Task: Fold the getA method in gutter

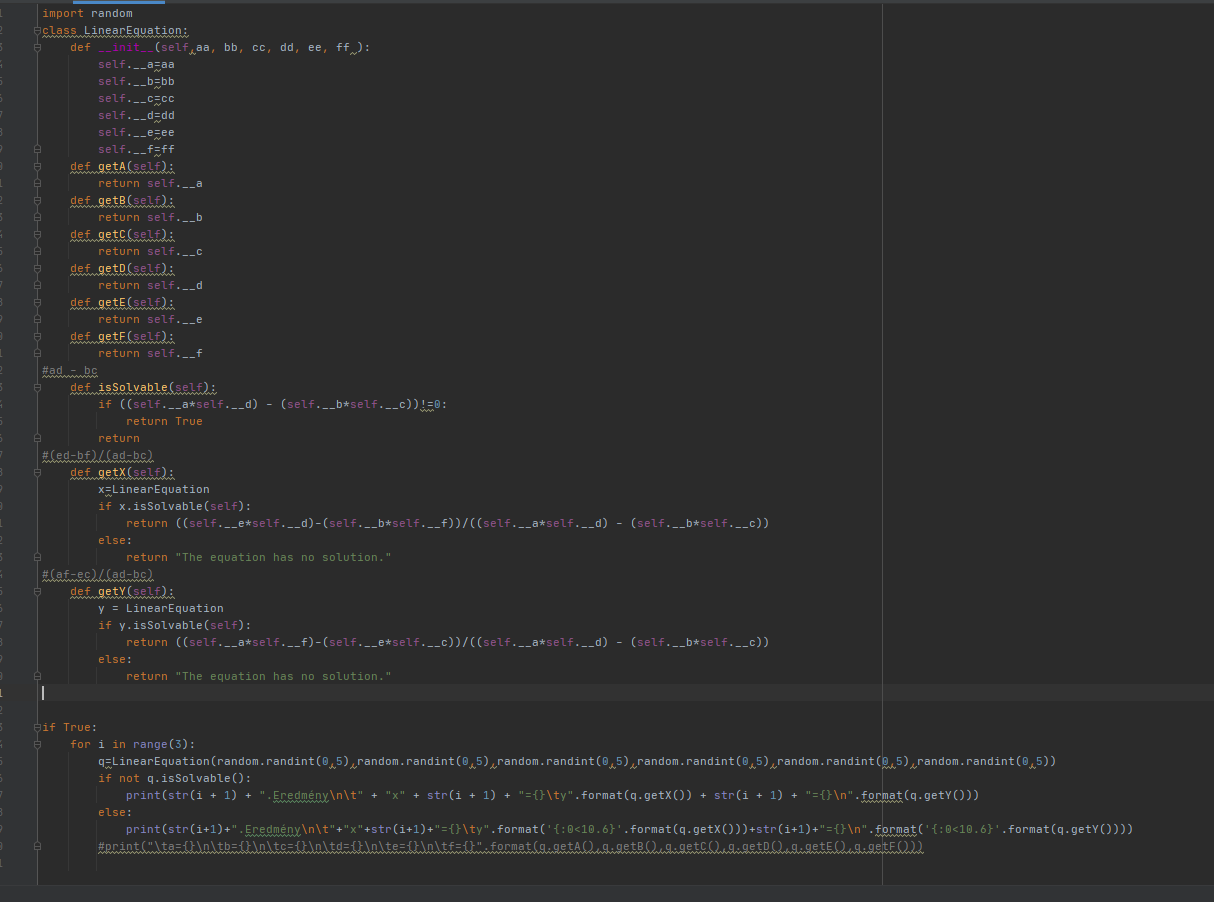Action: tap(37, 166)
